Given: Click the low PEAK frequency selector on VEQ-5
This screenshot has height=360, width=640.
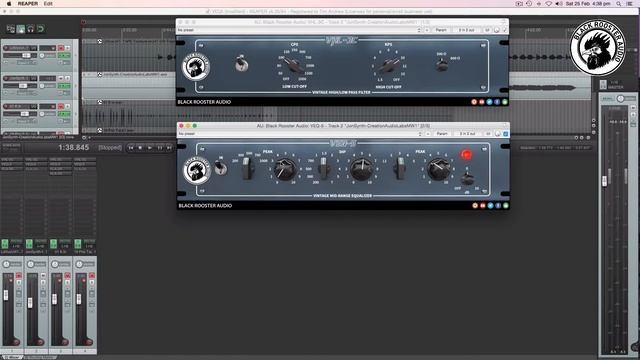Looking at the screenshot, I should coord(248,168).
